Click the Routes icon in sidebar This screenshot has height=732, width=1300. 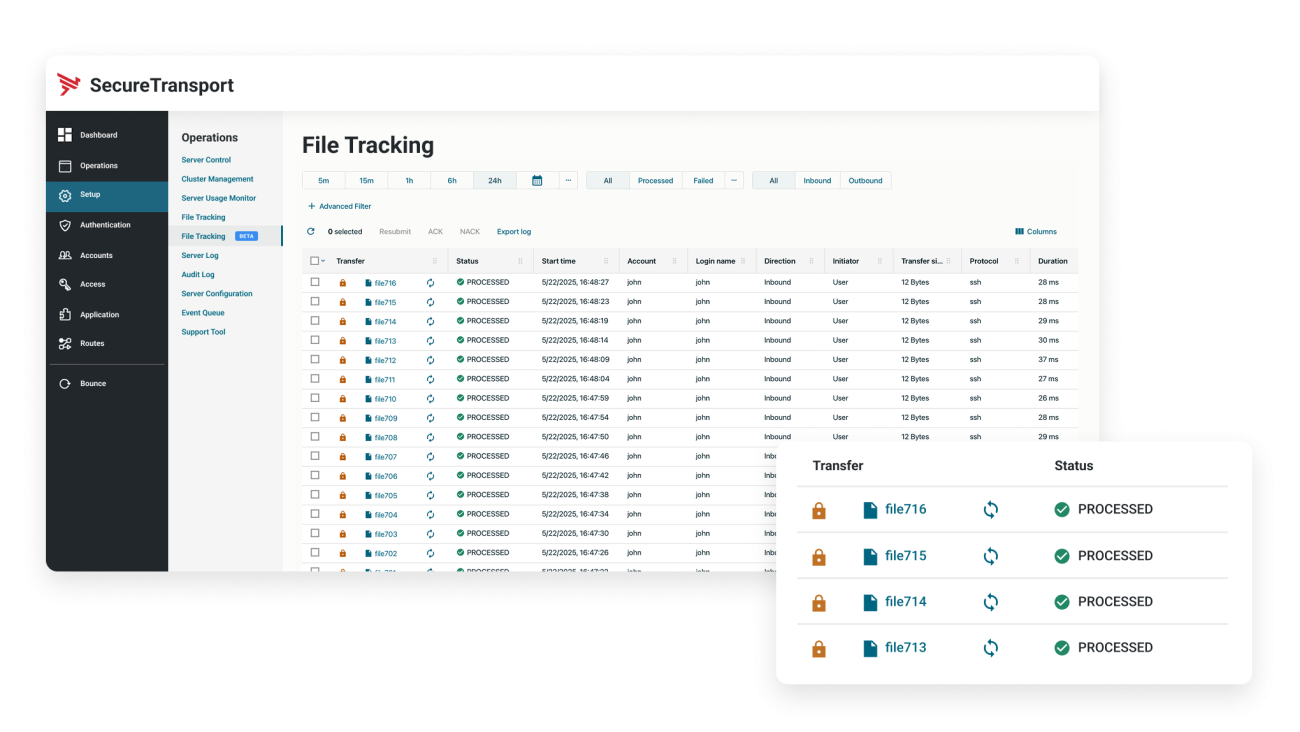65,344
